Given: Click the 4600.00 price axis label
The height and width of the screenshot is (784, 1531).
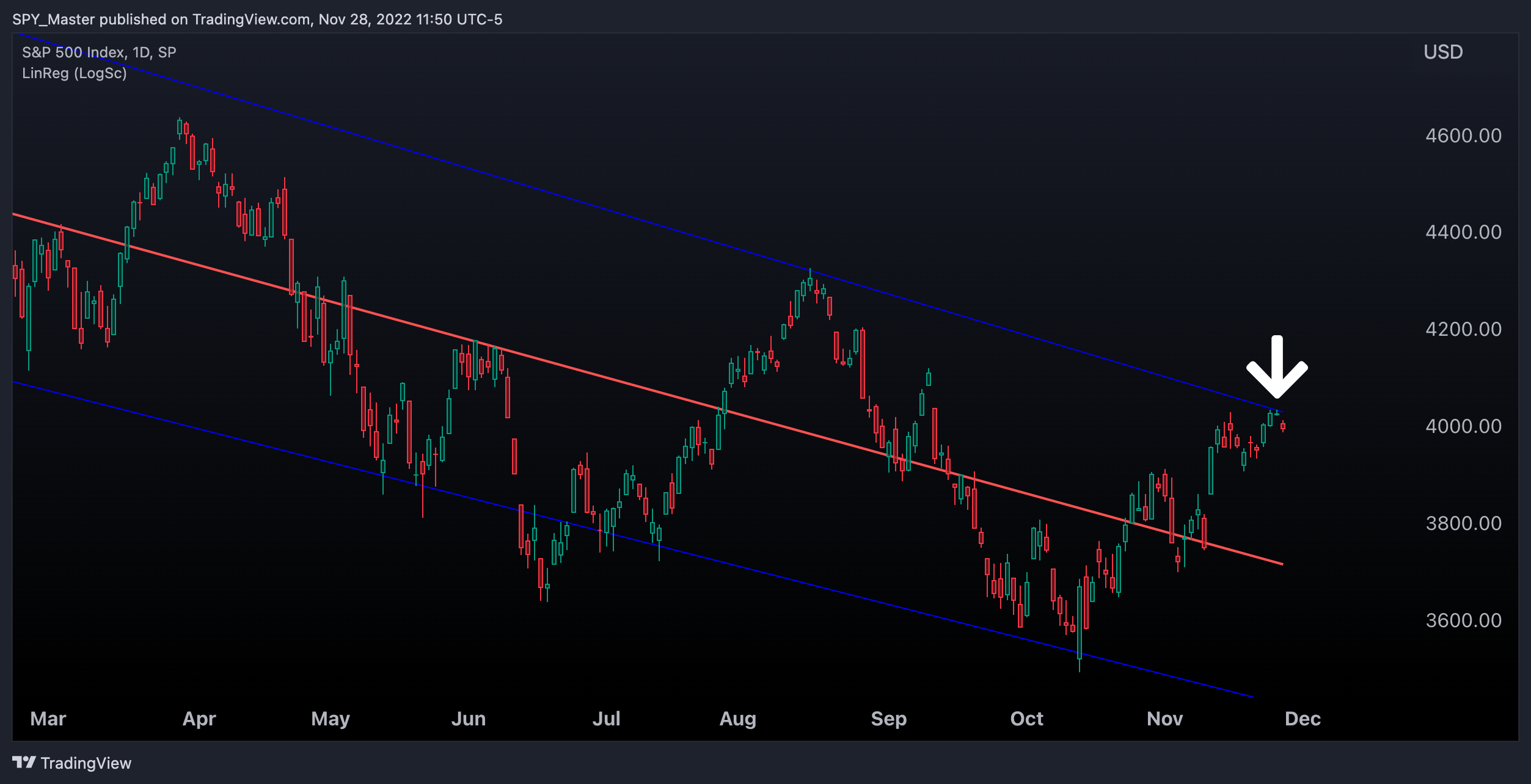Looking at the screenshot, I should pos(1463,136).
